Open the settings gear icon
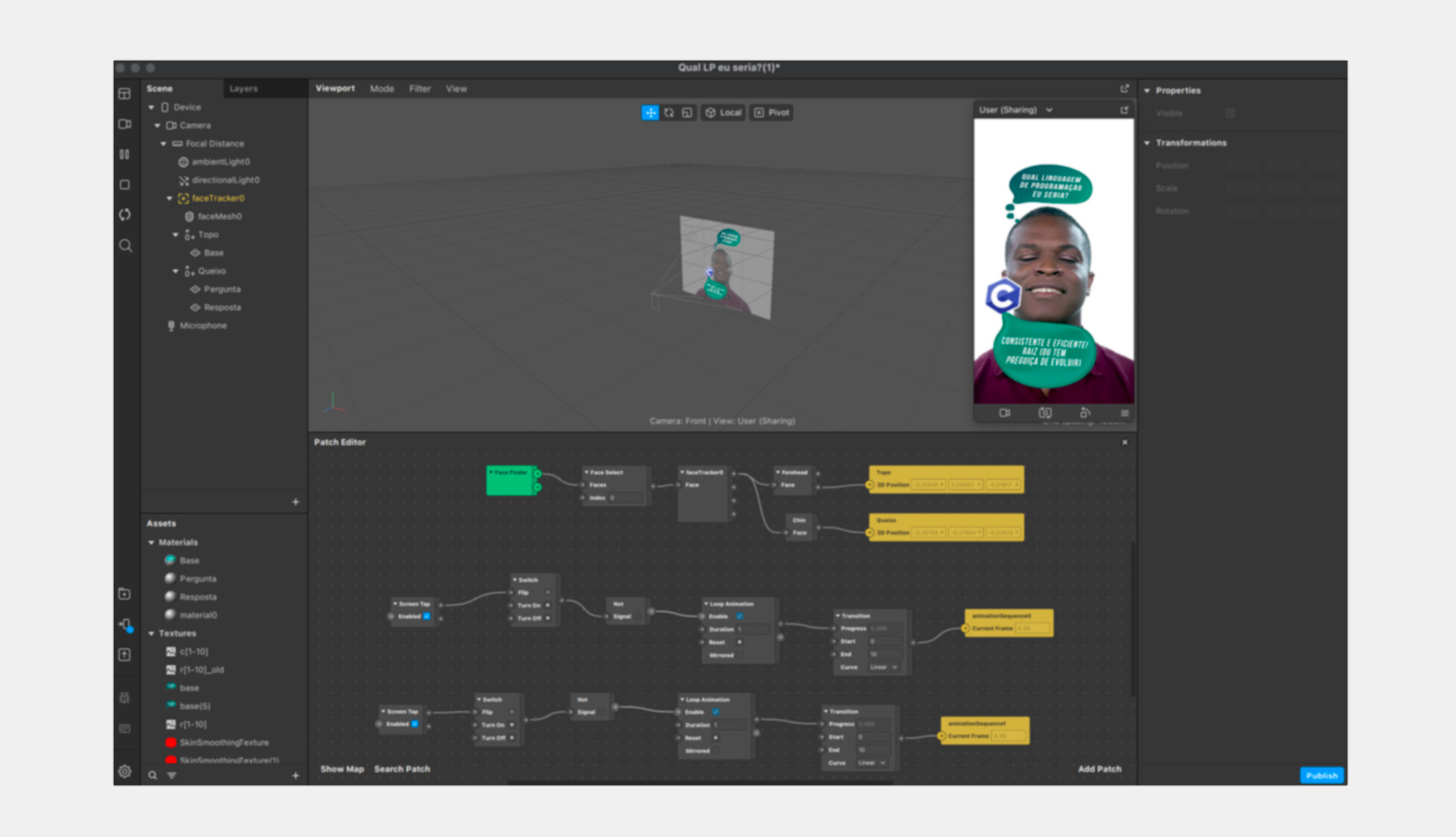Viewport: 1456px width, 837px height. pyautogui.click(x=125, y=772)
